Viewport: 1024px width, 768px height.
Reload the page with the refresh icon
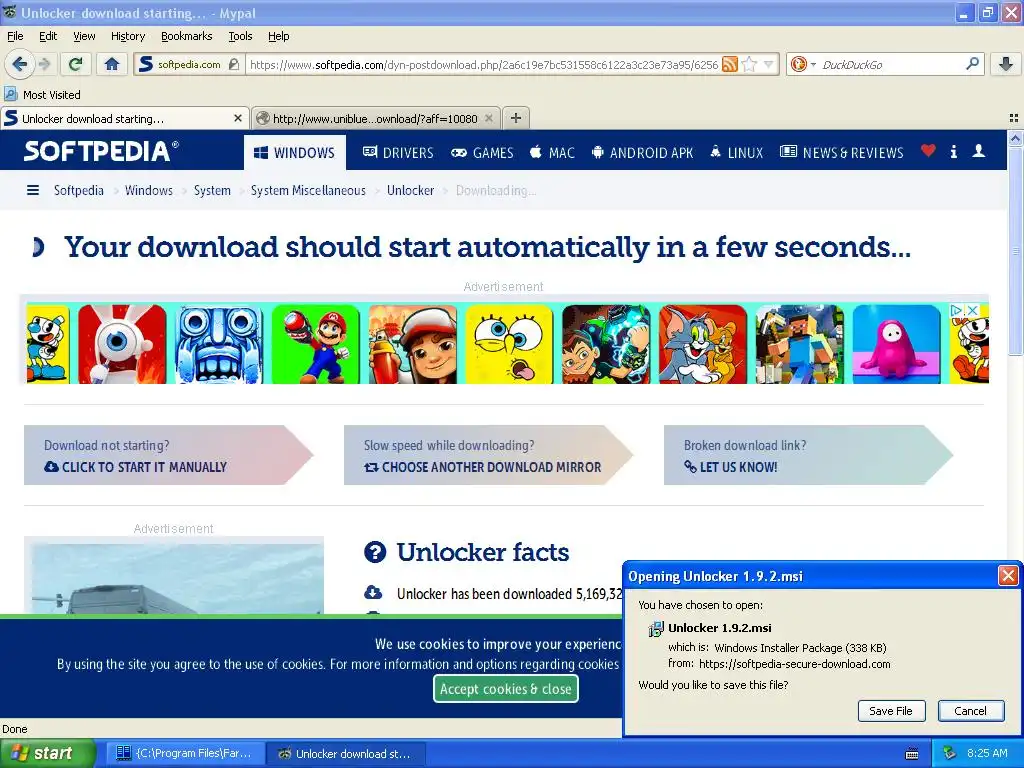75,64
